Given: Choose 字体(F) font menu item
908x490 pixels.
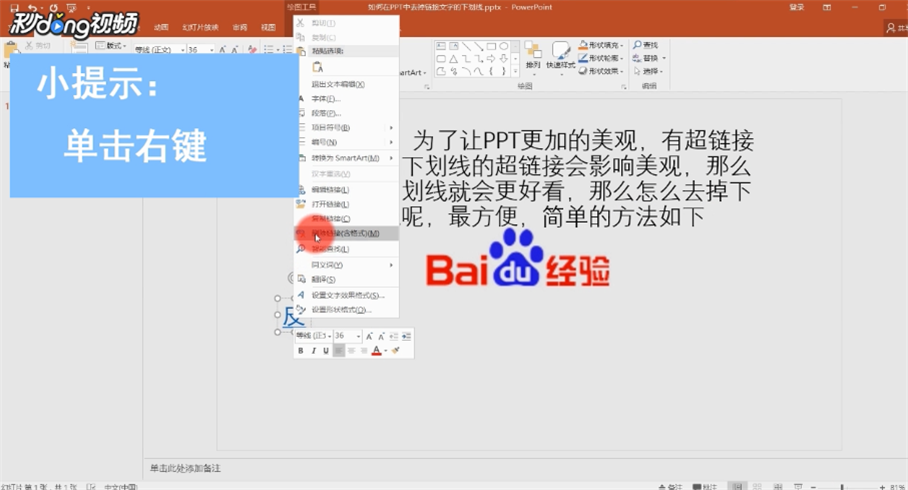Looking at the screenshot, I should coord(346,99).
